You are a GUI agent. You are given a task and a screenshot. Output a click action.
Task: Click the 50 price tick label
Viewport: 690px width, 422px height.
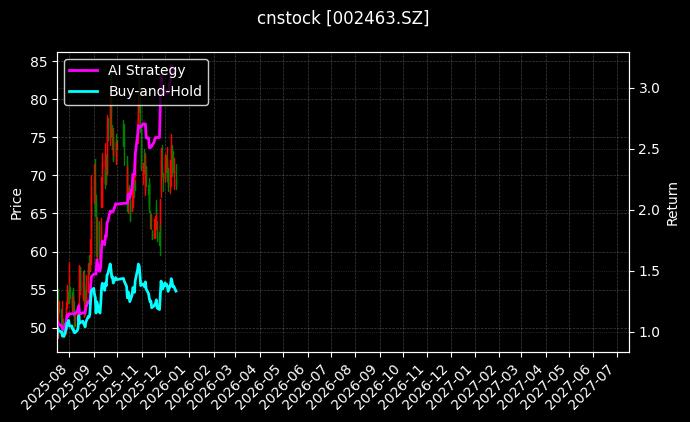pos(38,328)
